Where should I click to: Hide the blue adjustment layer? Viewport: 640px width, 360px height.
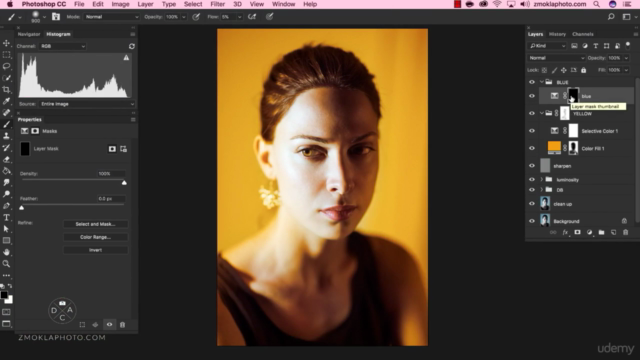coord(531,96)
